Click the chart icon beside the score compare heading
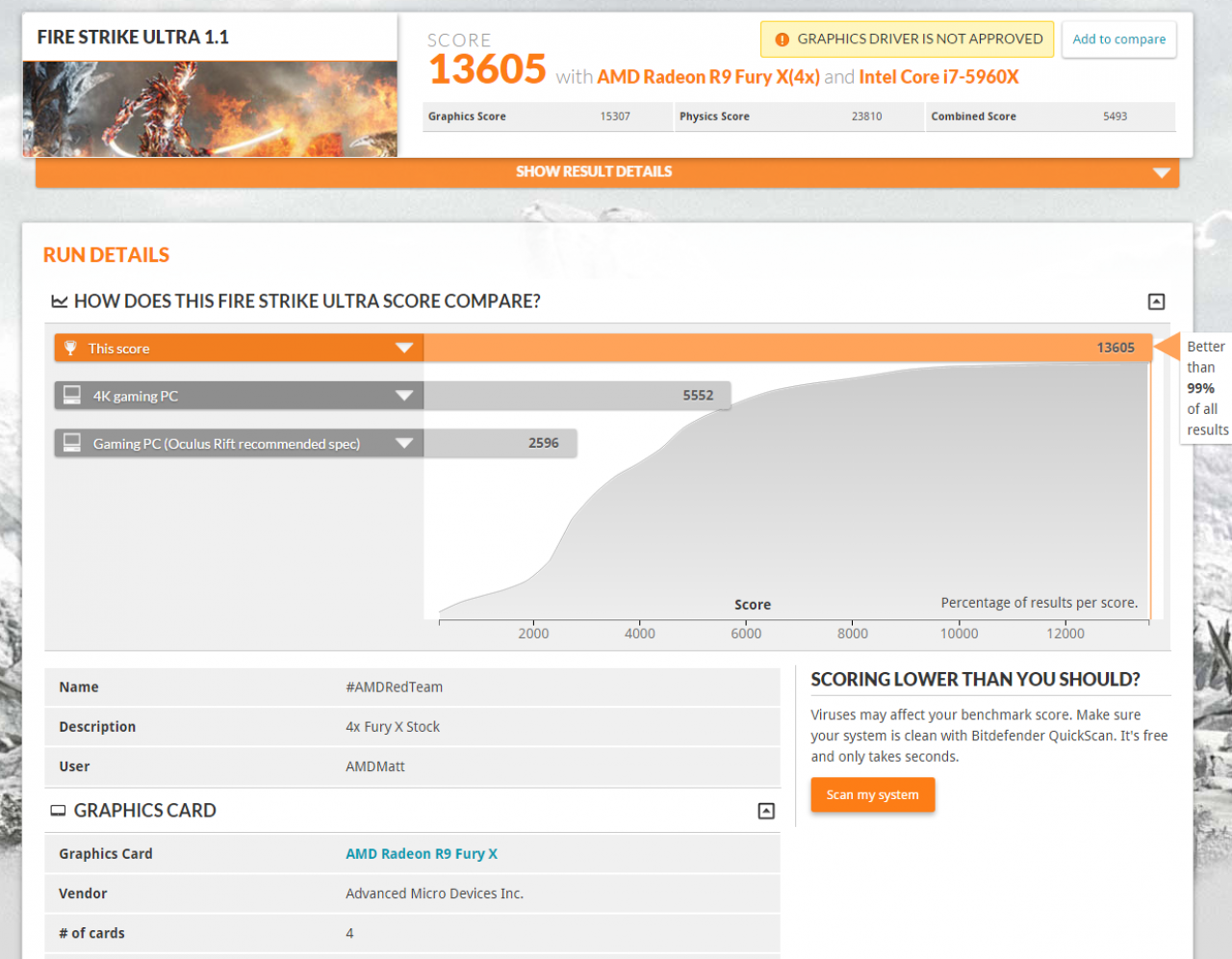Screen dimensions: 1232x959 (x=60, y=301)
